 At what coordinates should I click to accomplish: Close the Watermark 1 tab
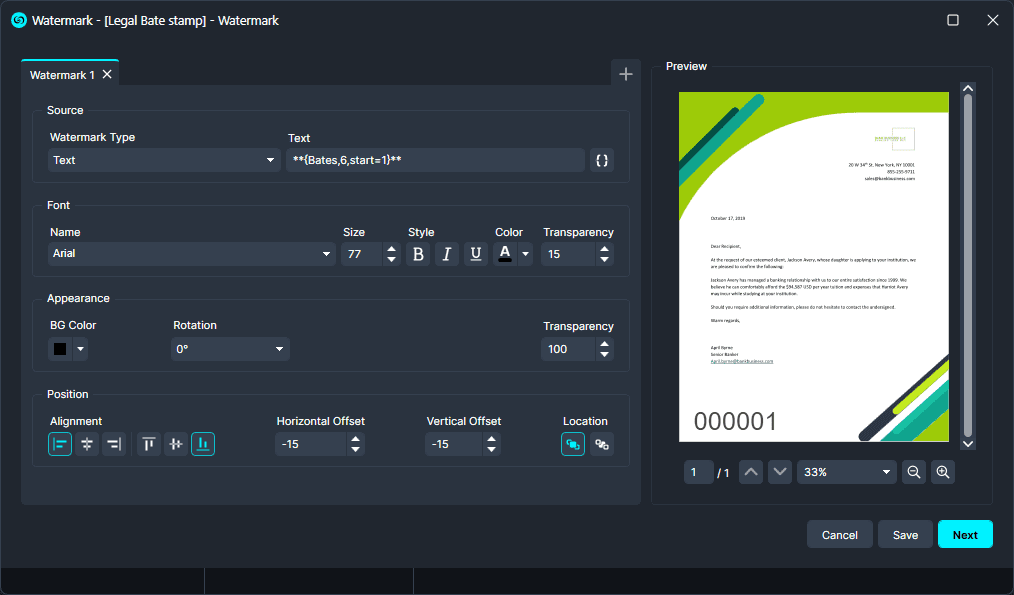coord(107,75)
